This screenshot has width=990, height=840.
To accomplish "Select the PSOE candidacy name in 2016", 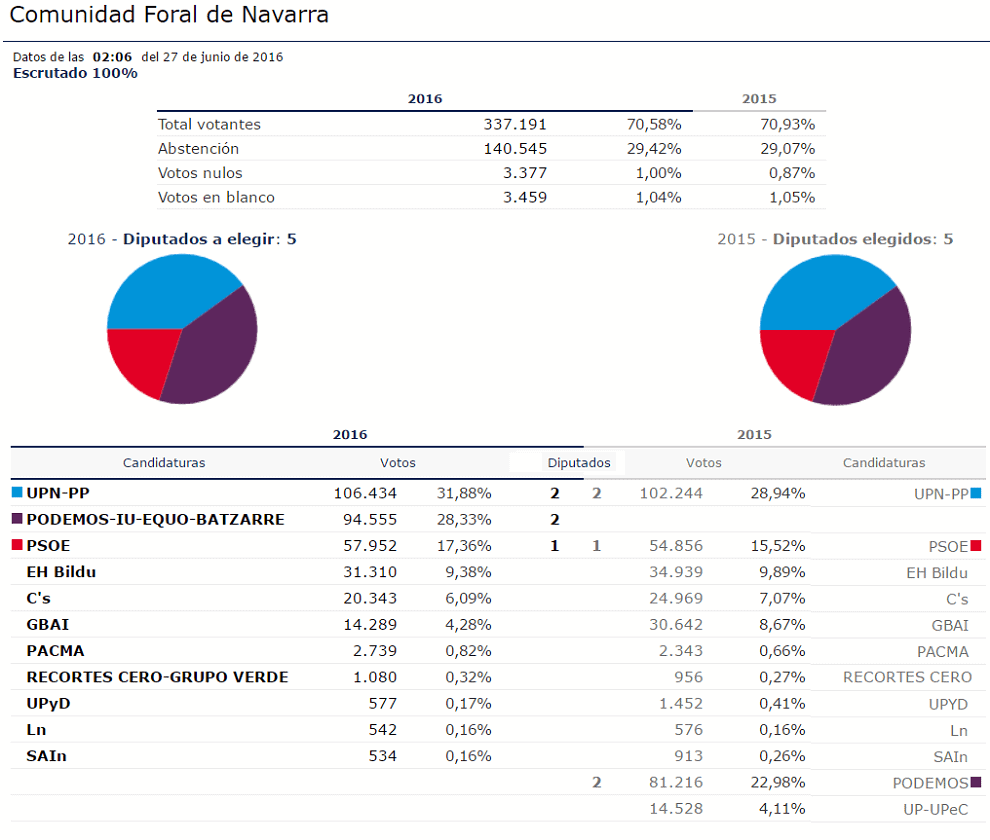I will tap(49, 546).
